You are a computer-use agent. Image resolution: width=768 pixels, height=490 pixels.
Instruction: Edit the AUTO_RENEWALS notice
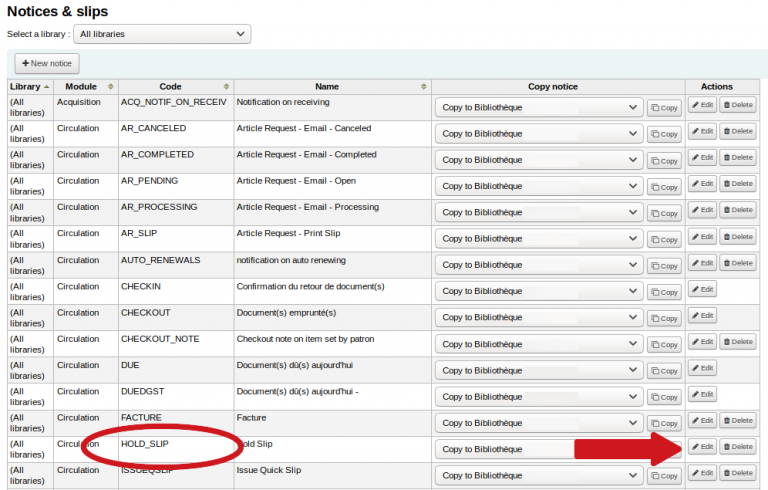tap(702, 263)
